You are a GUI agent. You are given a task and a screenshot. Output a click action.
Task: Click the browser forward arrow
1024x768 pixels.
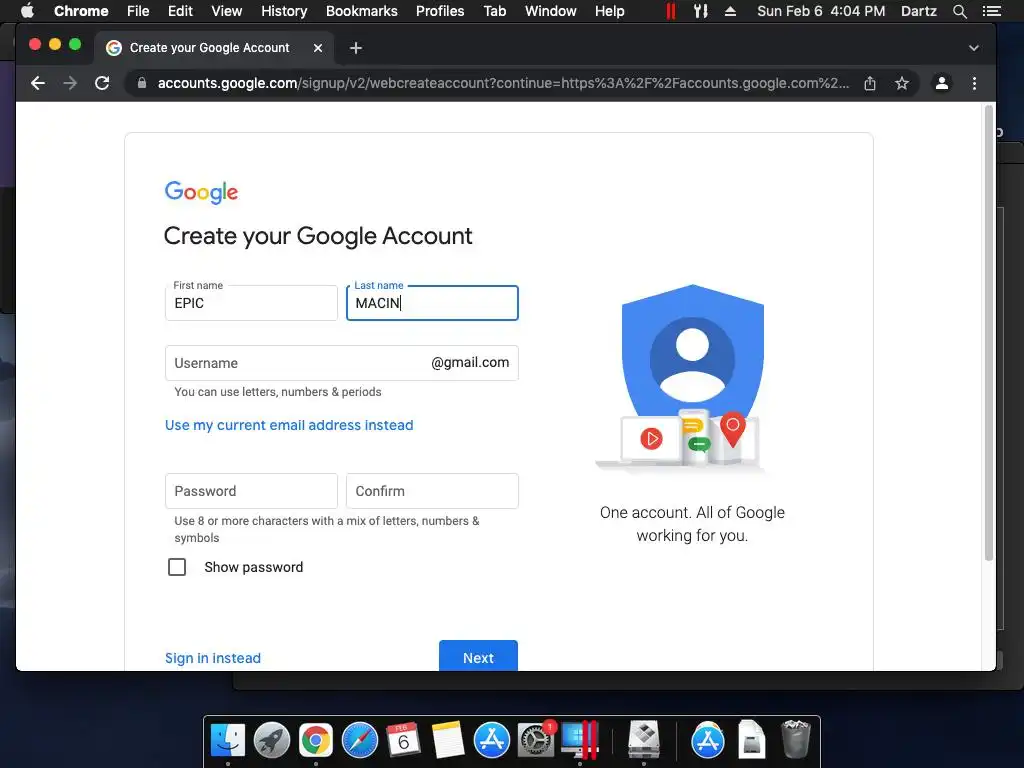(x=70, y=83)
